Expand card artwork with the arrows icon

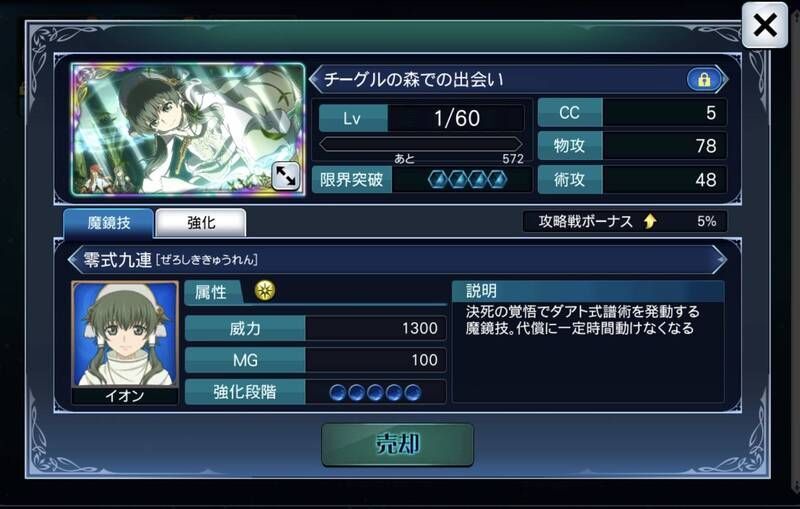click(285, 176)
